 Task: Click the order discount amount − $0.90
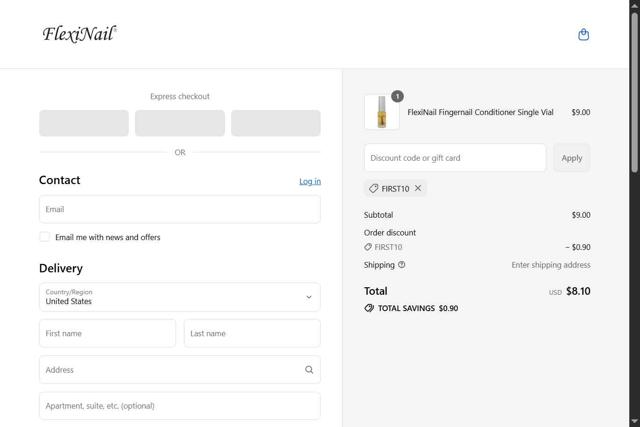578,247
